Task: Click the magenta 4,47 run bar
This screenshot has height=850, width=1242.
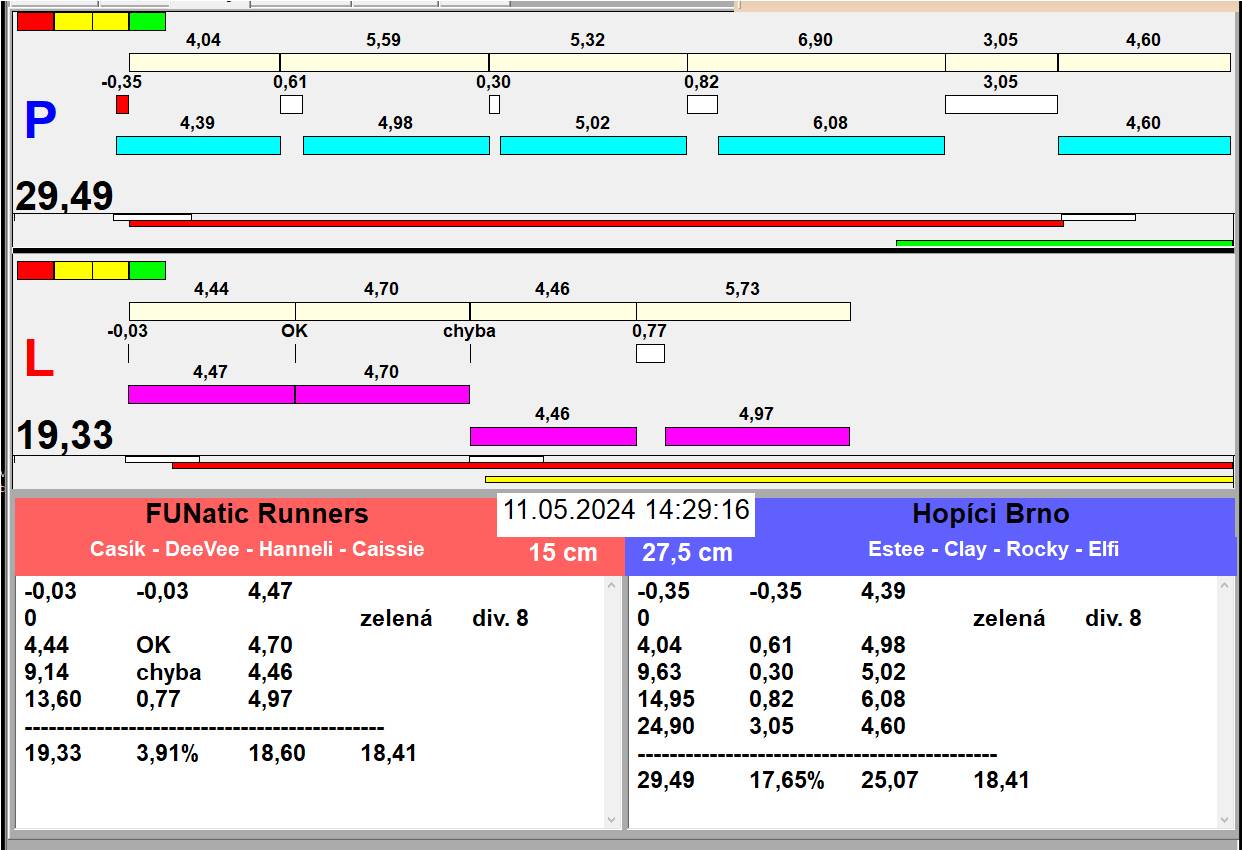Action: pyautogui.click(x=211, y=394)
